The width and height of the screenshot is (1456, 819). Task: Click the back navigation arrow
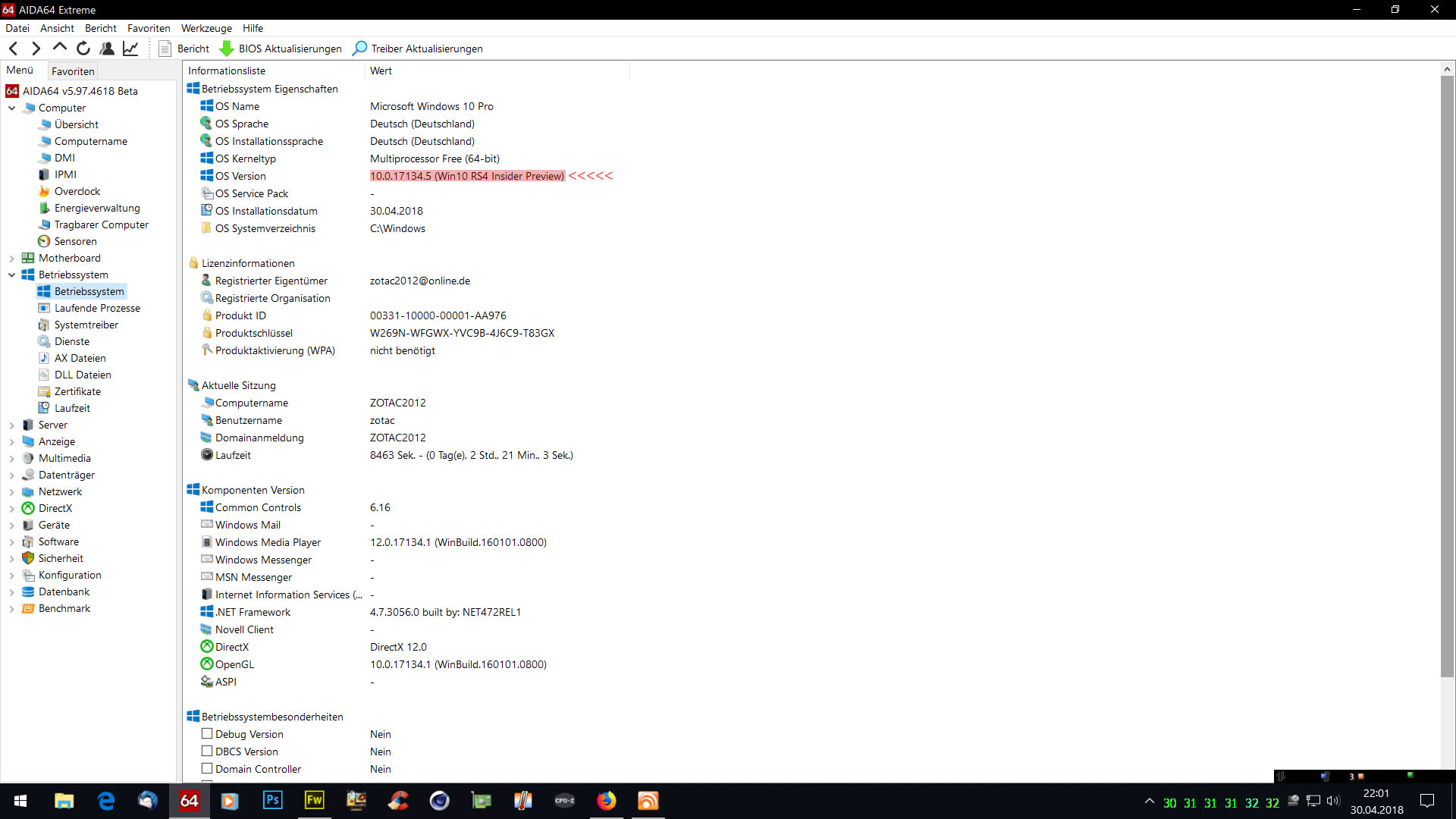(x=14, y=49)
